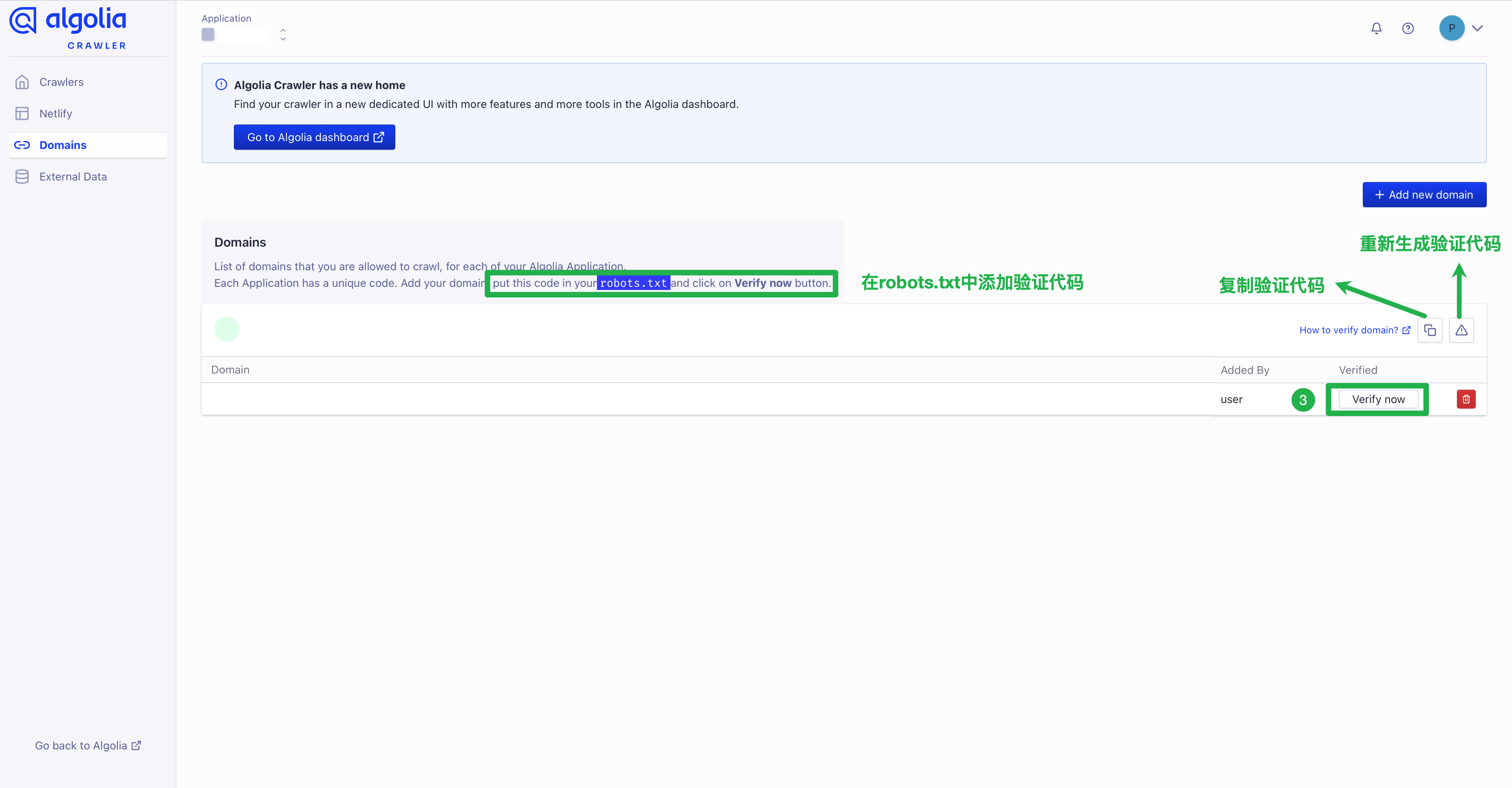
Task: Open the Application selector dropdown
Action: coord(283,35)
